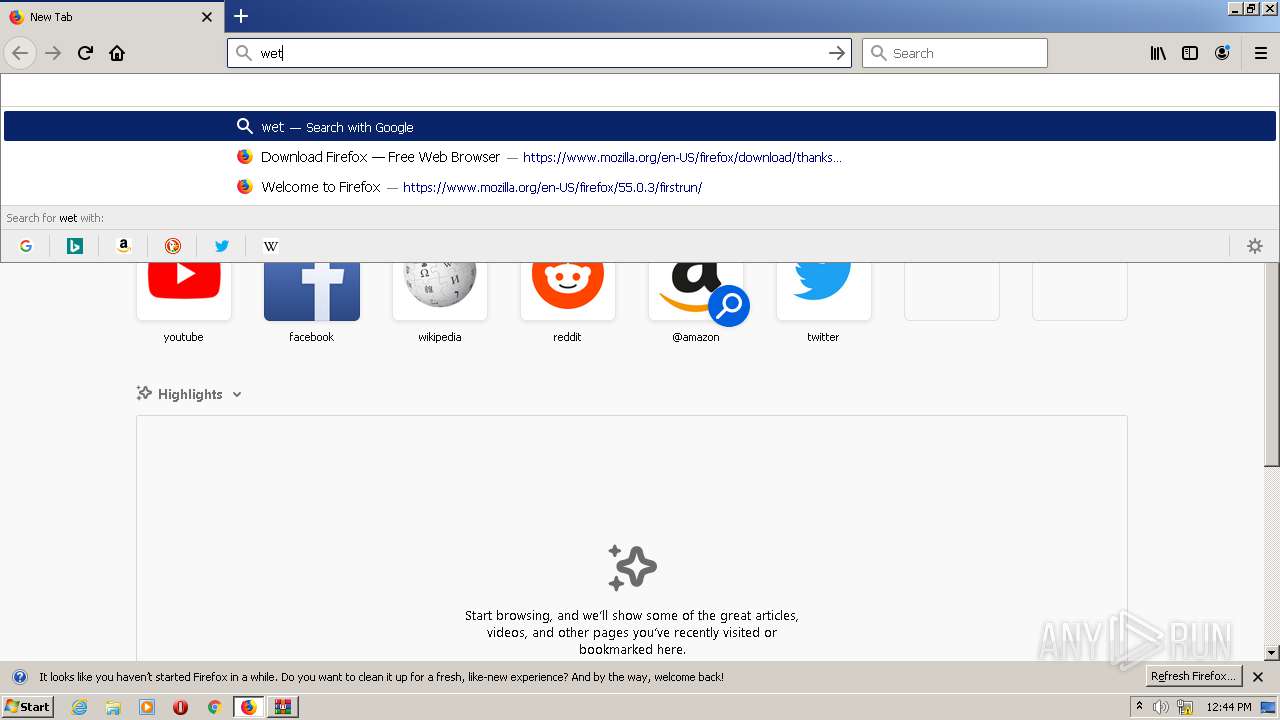This screenshot has height=720, width=1280.
Task: Search with Bing one-off icon
Action: click(x=74, y=246)
